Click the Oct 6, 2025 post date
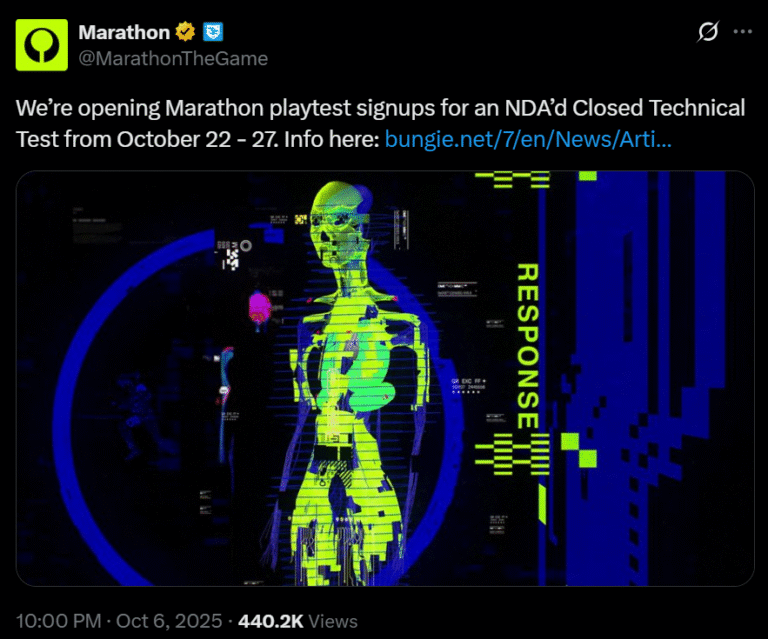The width and height of the screenshot is (768, 639). click(169, 621)
